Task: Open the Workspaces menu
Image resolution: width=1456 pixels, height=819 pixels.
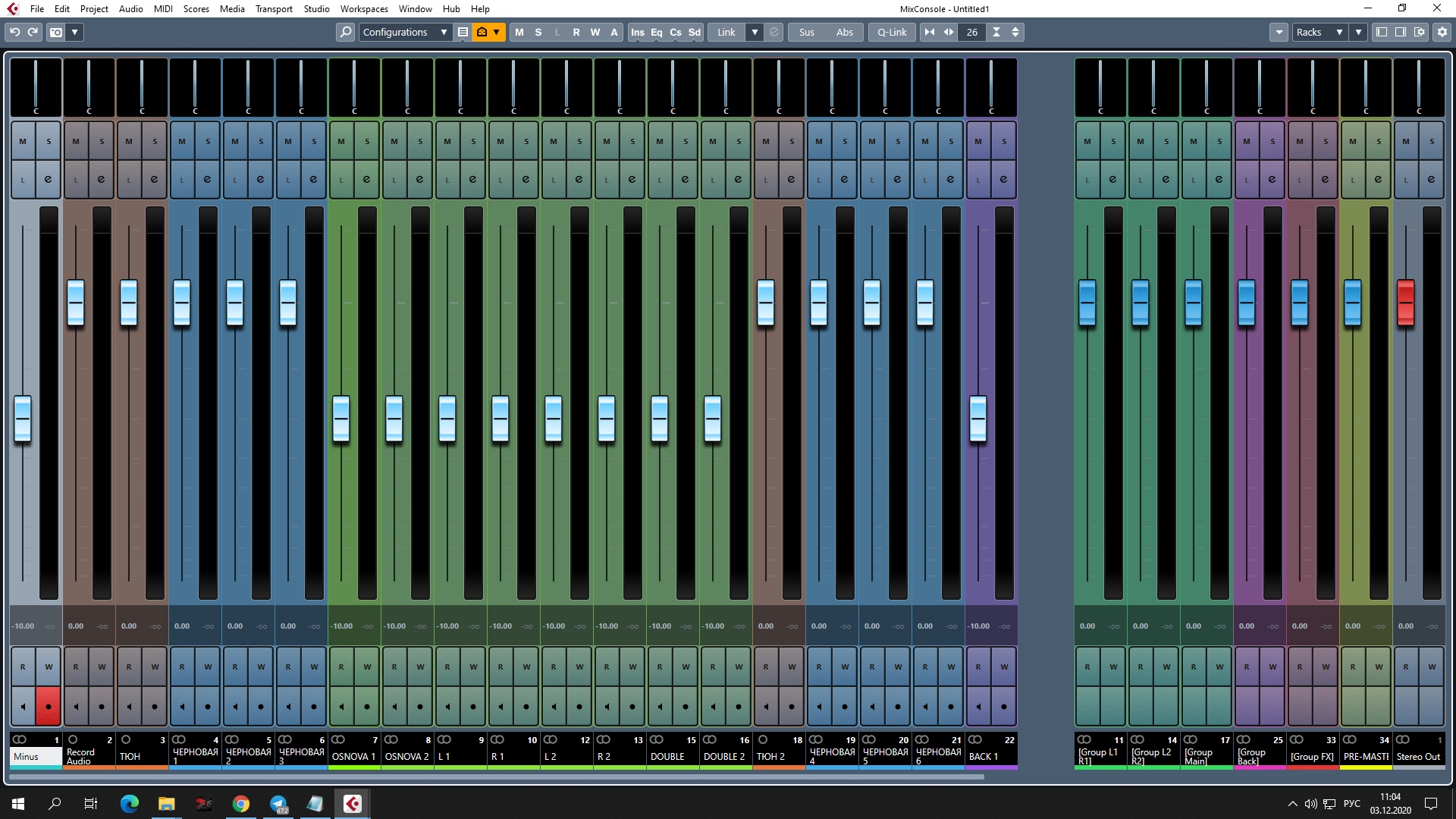Action: (x=363, y=8)
